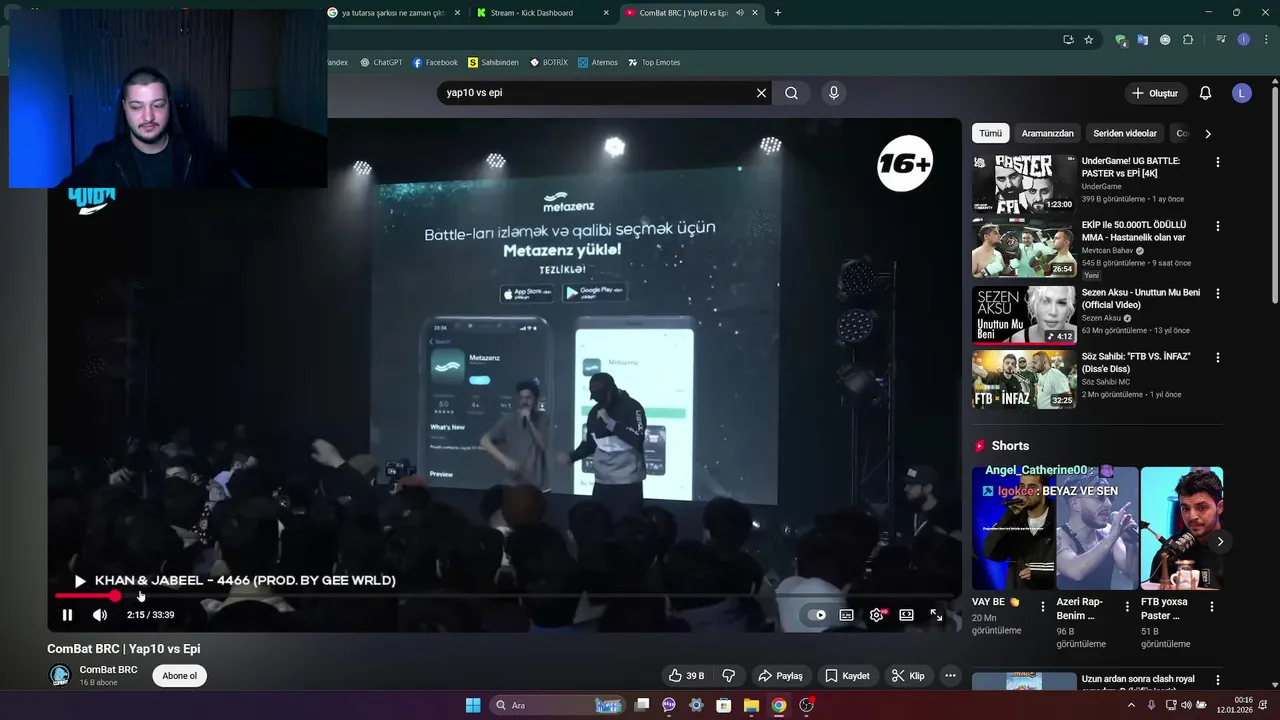The width and height of the screenshot is (1280, 720).
Task: Open Söz Sahibi FTB VS. İNFAZ video title
Action: coord(1136,362)
